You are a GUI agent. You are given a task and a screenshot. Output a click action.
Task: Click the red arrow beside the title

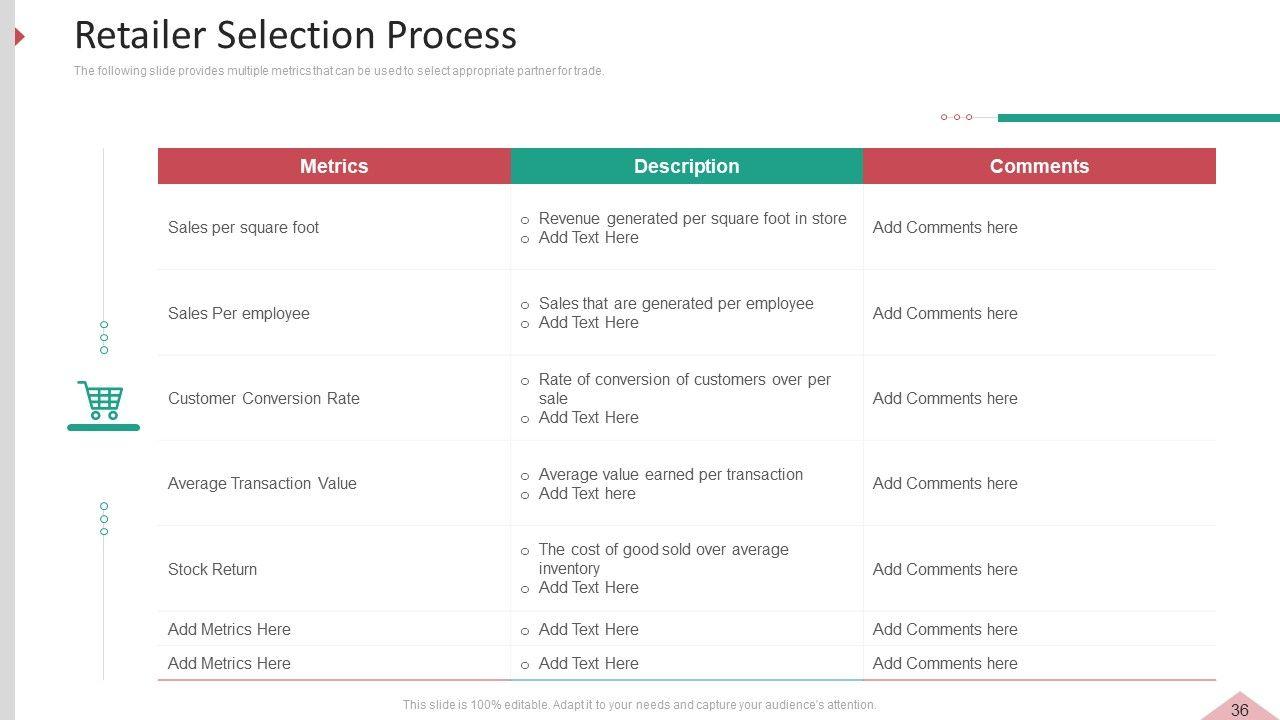19,38
